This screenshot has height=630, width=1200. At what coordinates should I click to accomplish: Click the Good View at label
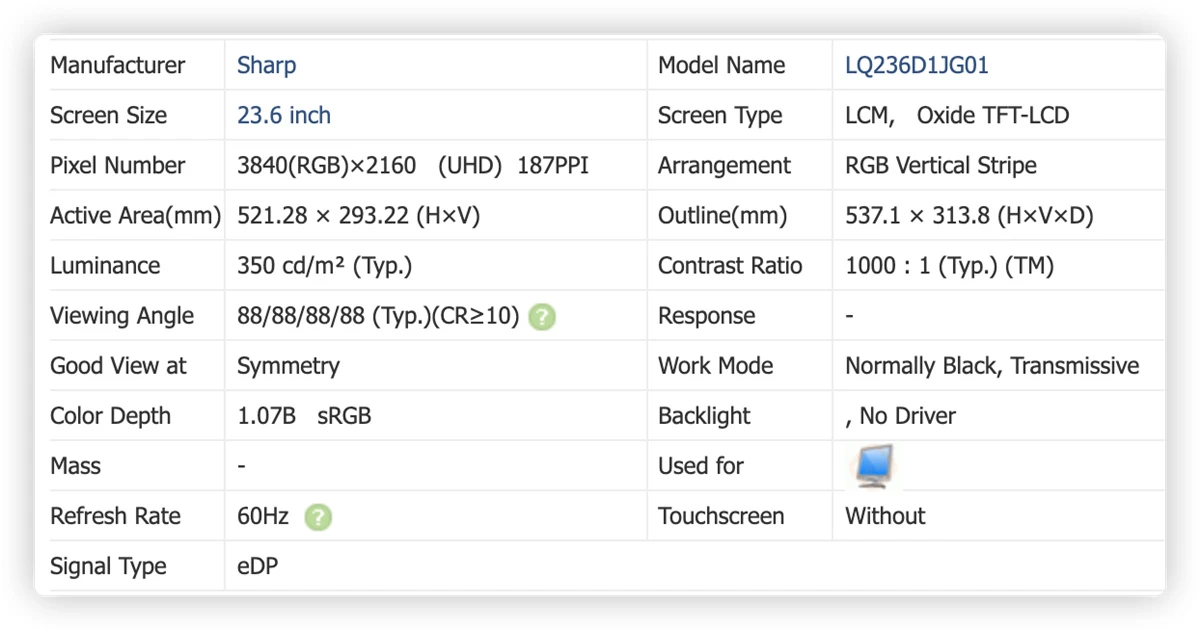point(118,366)
